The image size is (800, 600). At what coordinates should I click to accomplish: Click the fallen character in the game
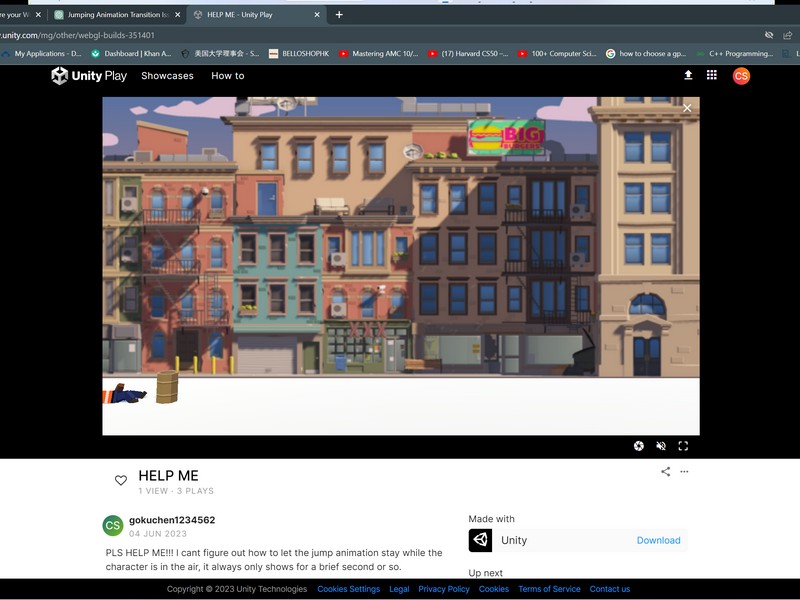click(x=124, y=393)
